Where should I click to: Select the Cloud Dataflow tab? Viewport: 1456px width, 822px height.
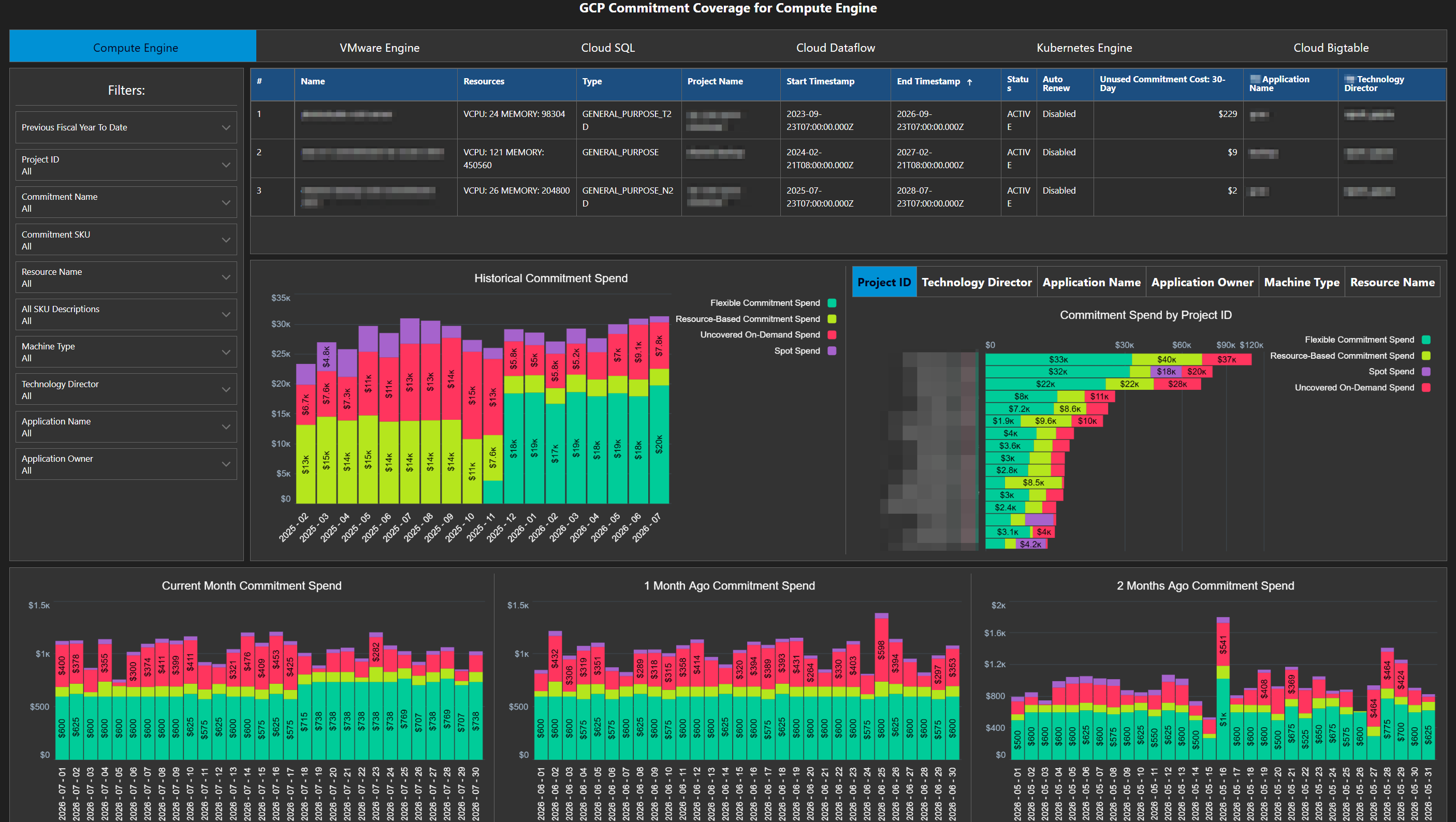pyautogui.click(x=835, y=48)
